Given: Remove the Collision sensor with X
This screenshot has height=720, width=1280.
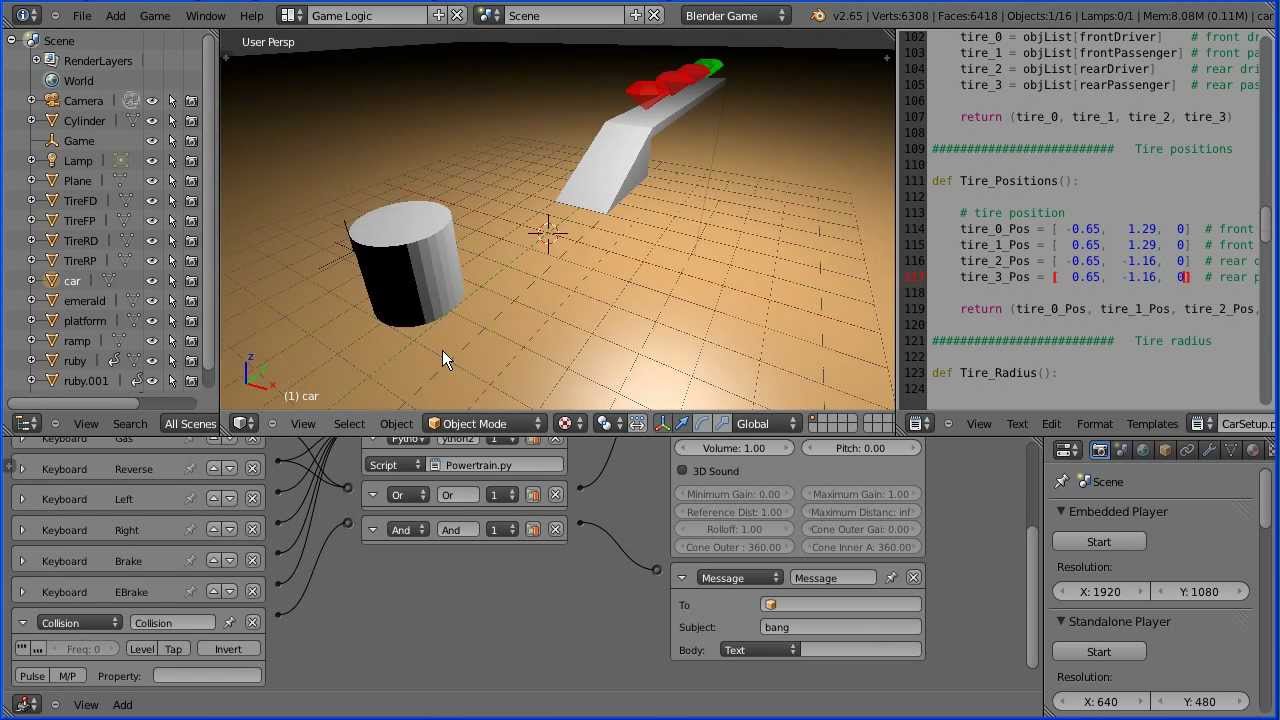Looking at the screenshot, I should coord(252,622).
